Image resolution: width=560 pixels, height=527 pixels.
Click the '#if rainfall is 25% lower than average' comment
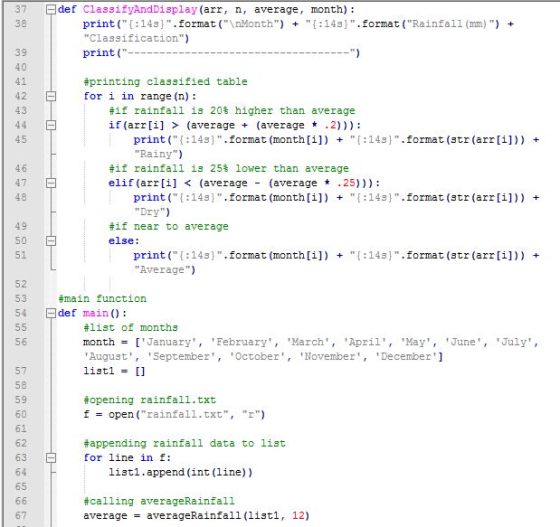[x=229, y=169]
